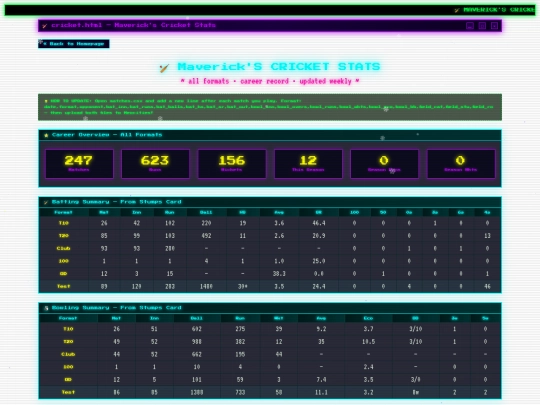The width and height of the screenshot is (540, 405).
Task: Click the 10.5 economy cell in bowling table
Action: [x=368, y=342]
